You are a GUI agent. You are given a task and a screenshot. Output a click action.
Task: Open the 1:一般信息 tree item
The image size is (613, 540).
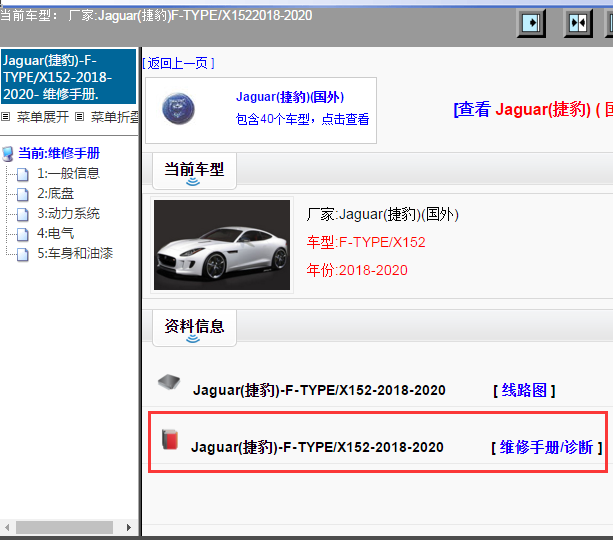(x=68, y=173)
